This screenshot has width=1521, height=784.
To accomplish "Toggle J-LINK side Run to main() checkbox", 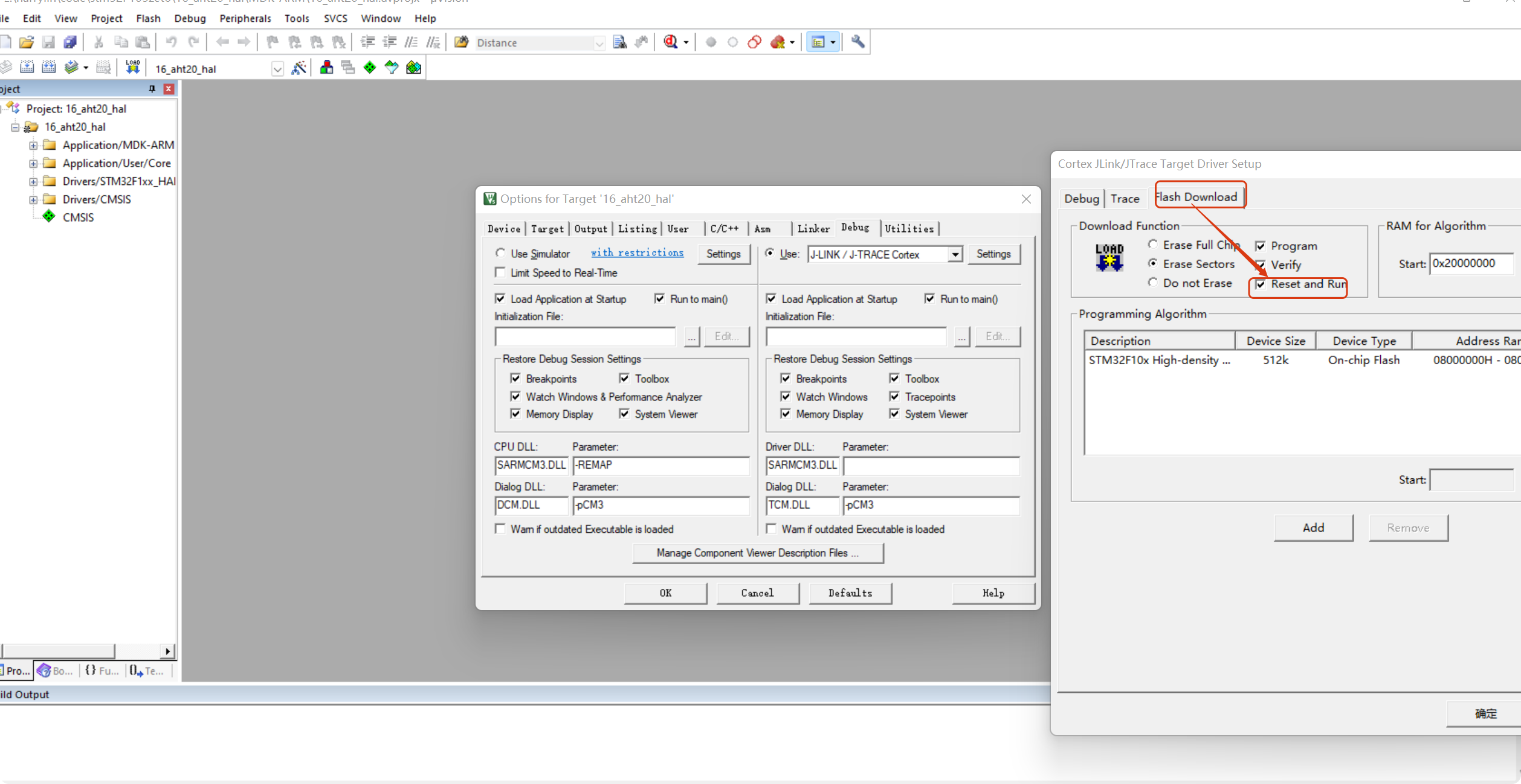I will [930, 298].
